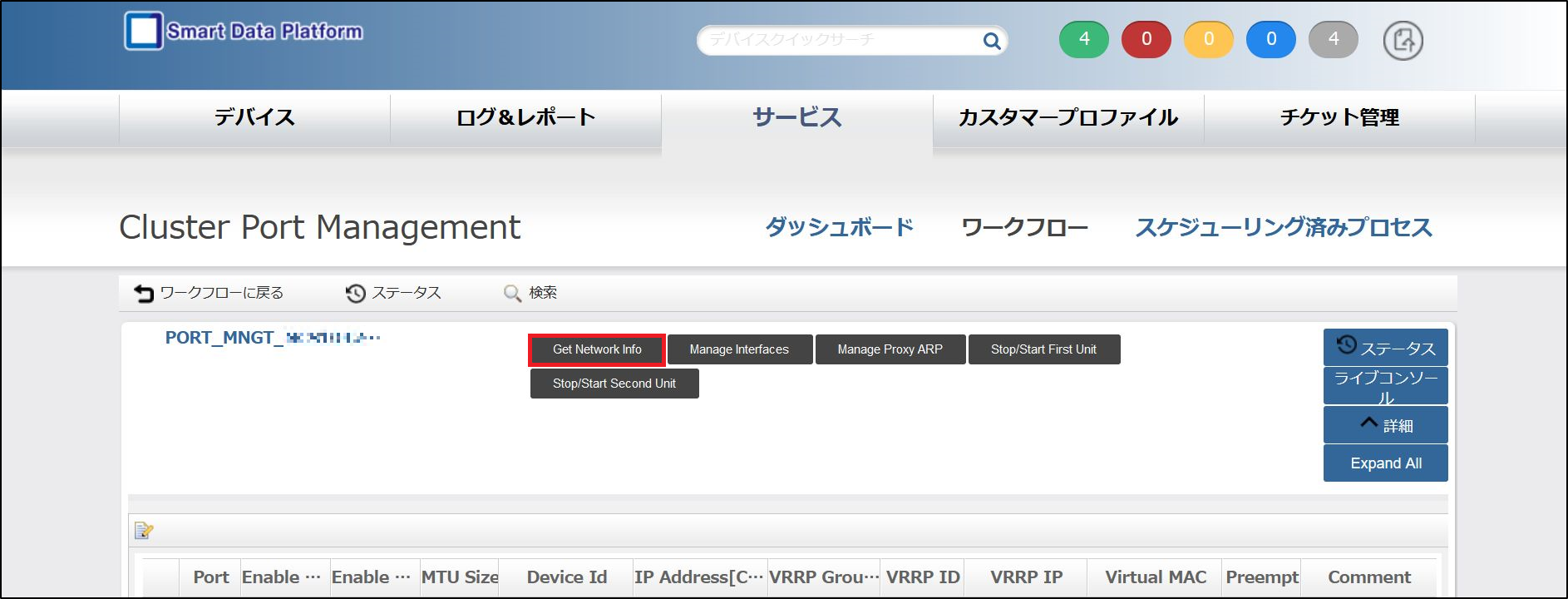Screen dimensions: 1568x599
Task: Click the edit table icon above the grid
Action: click(144, 530)
